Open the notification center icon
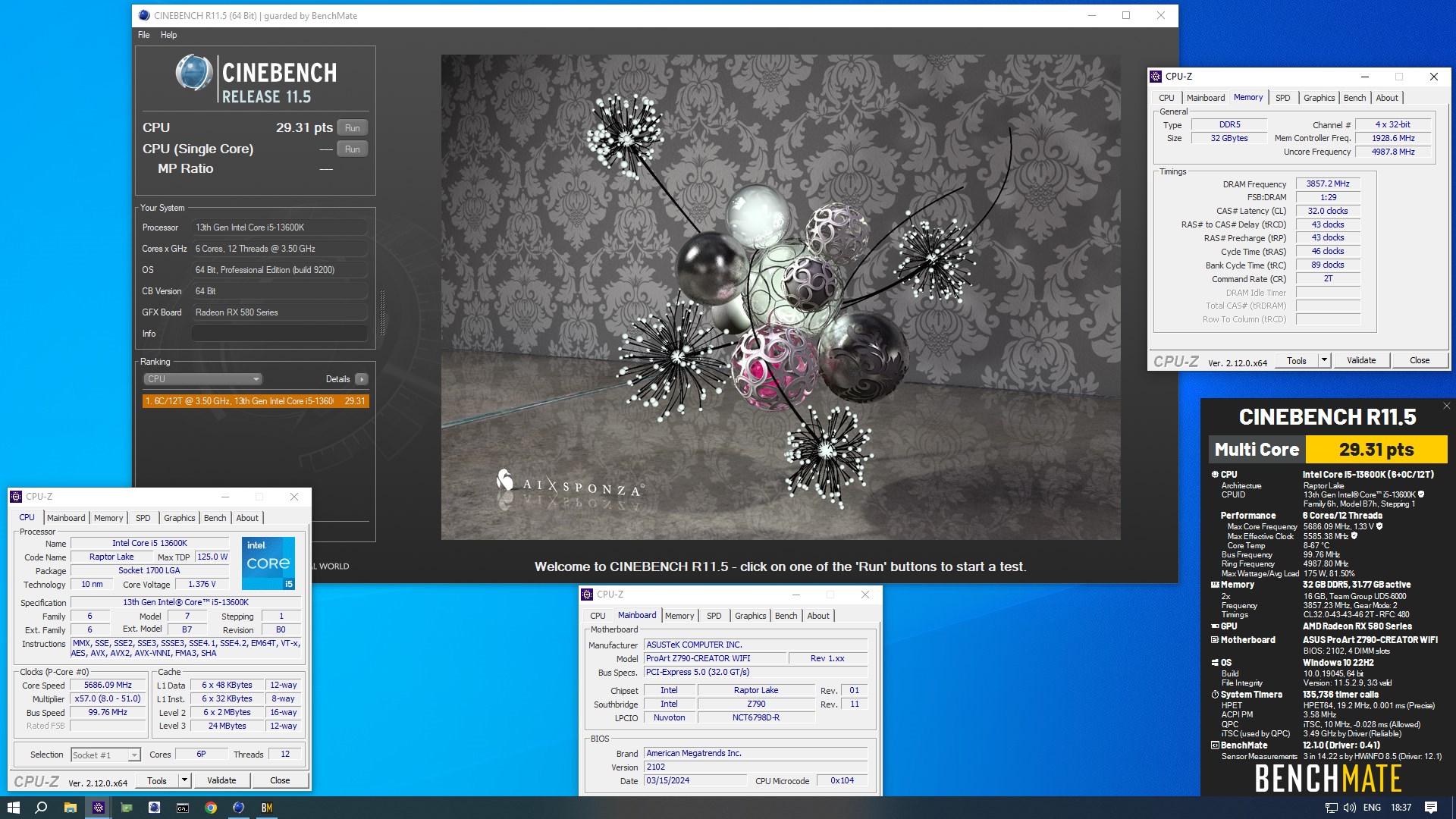Viewport: 1456px width, 819px height. click(x=1431, y=808)
